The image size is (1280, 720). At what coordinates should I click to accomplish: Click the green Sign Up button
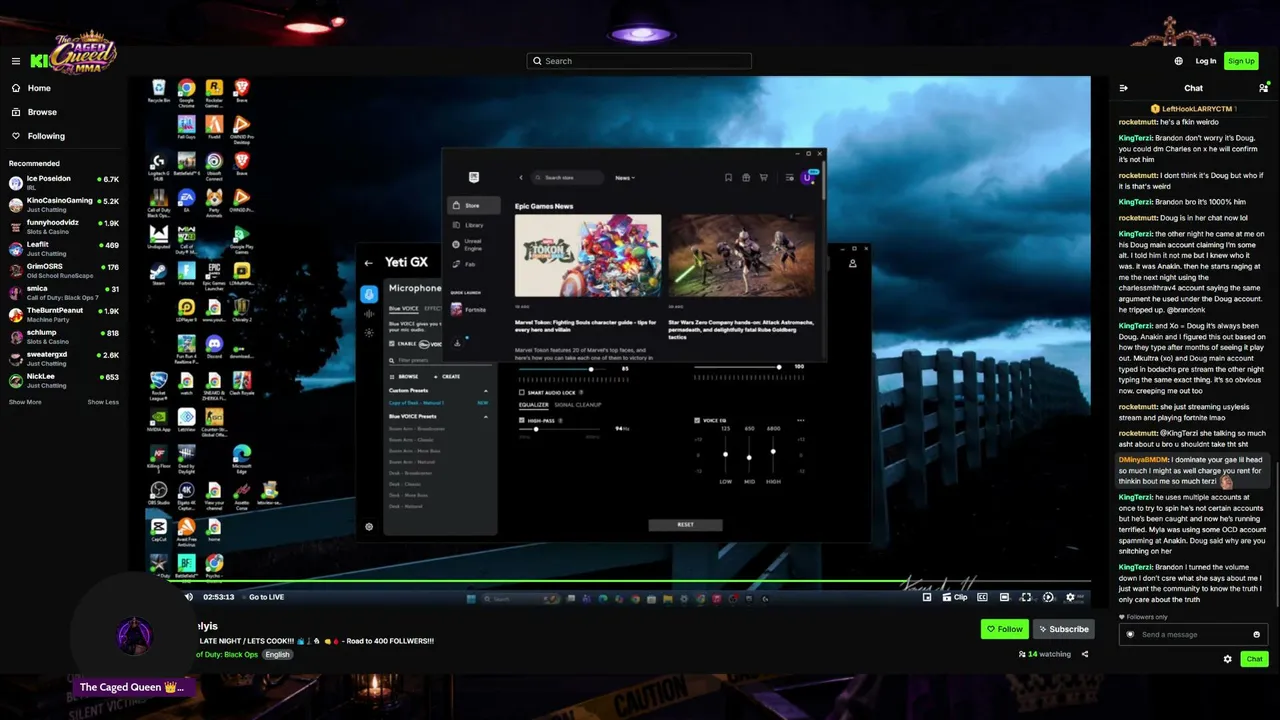(x=1241, y=61)
